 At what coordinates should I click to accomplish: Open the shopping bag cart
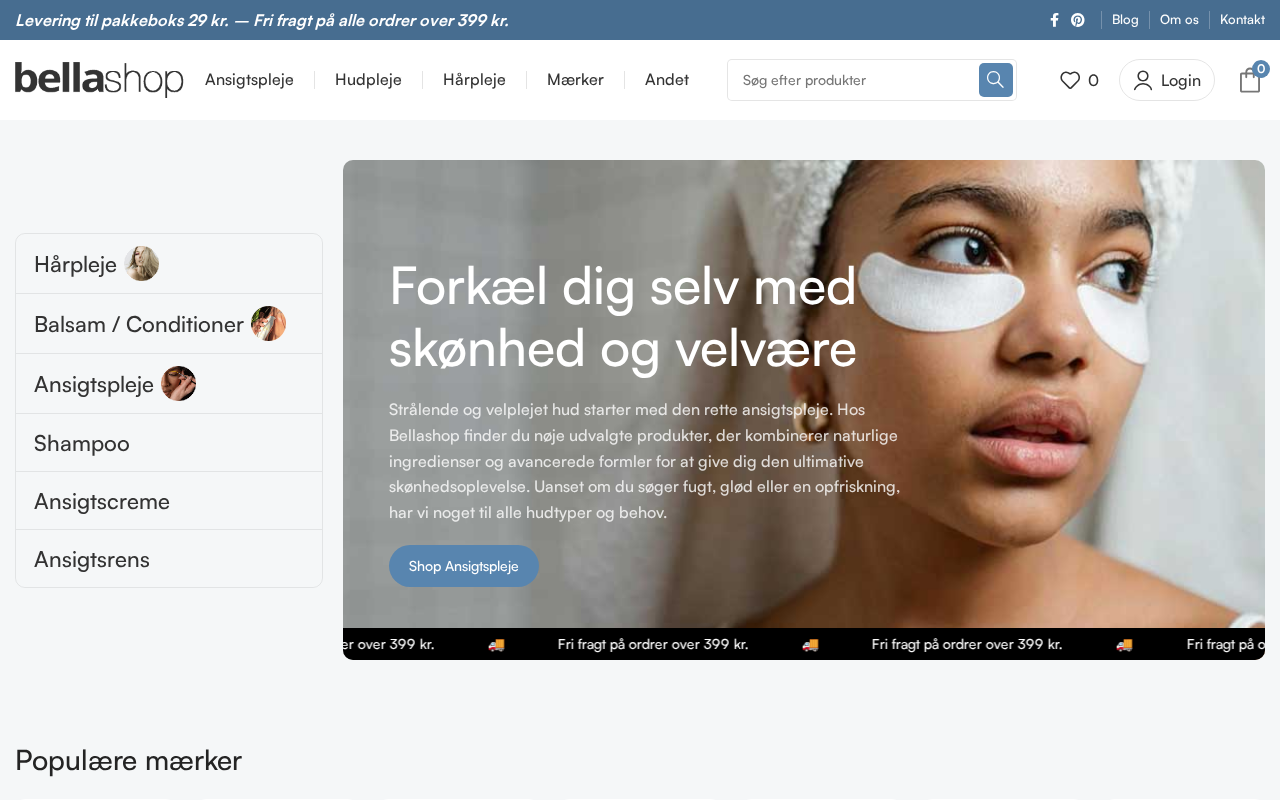pyautogui.click(x=1250, y=80)
